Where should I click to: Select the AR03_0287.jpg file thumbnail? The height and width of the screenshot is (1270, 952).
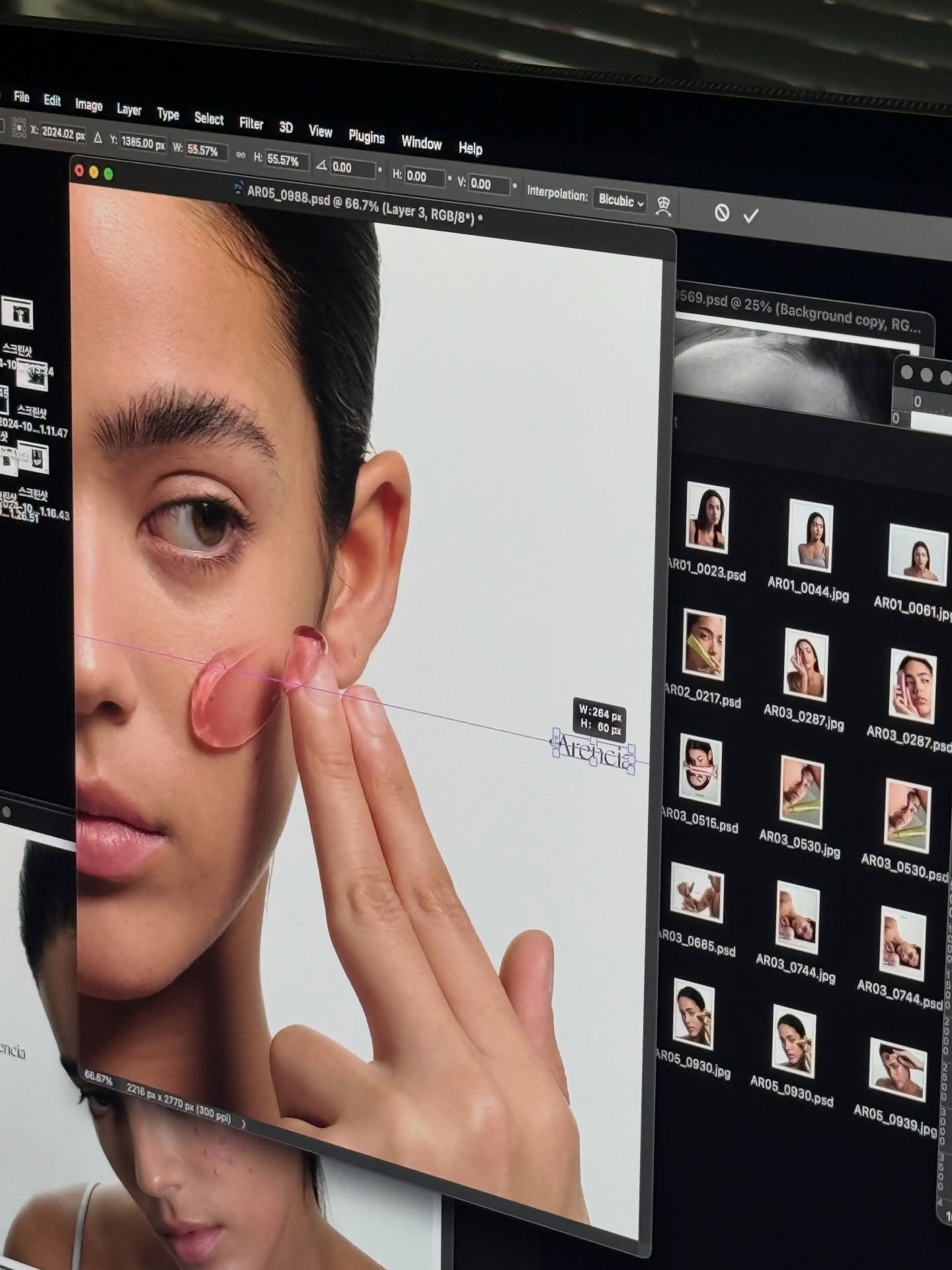pyautogui.click(x=806, y=665)
